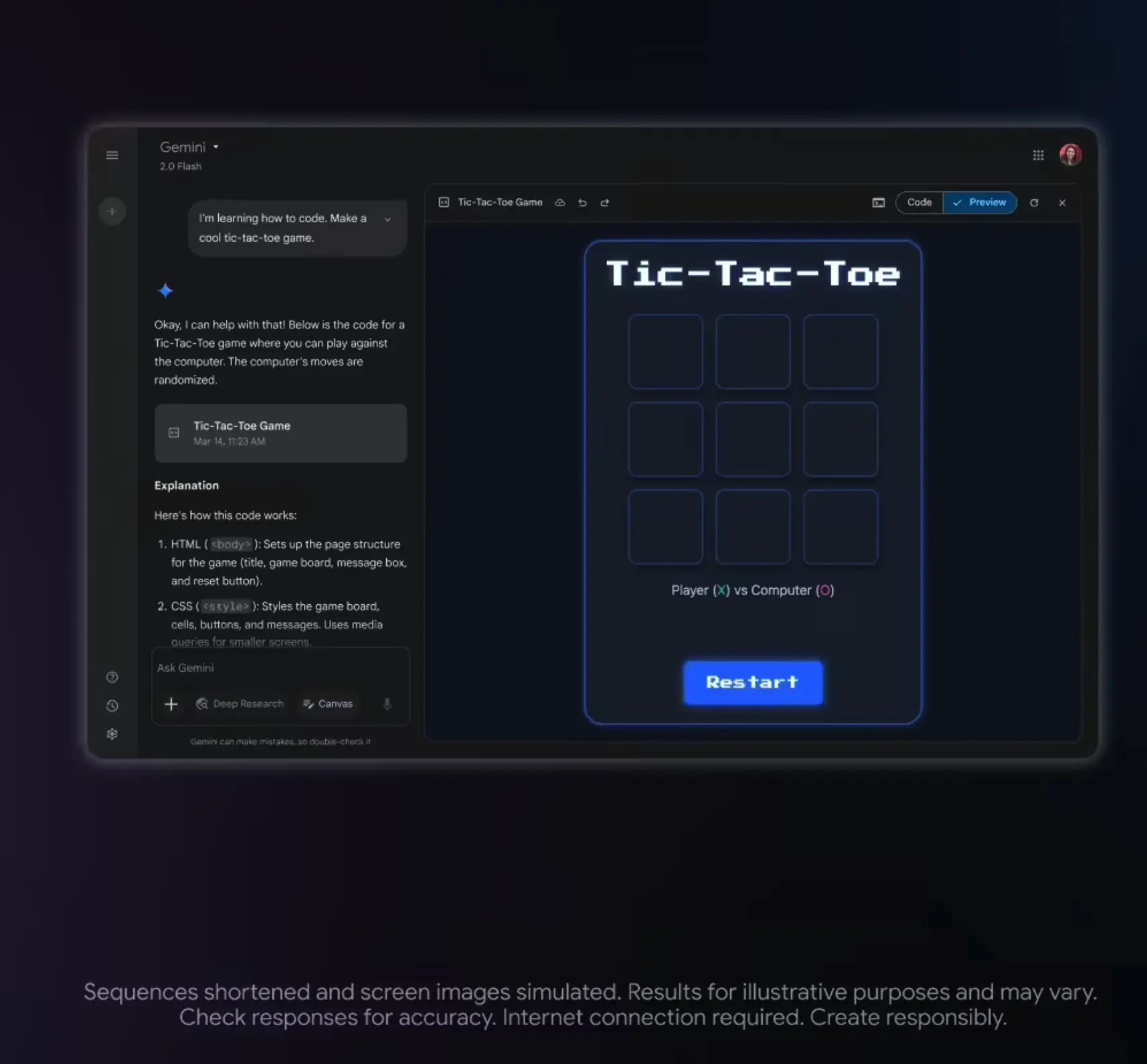Mark the bottom-middle tic-tac-toe cell
Screen dimensions: 1147x1064
click(753, 527)
